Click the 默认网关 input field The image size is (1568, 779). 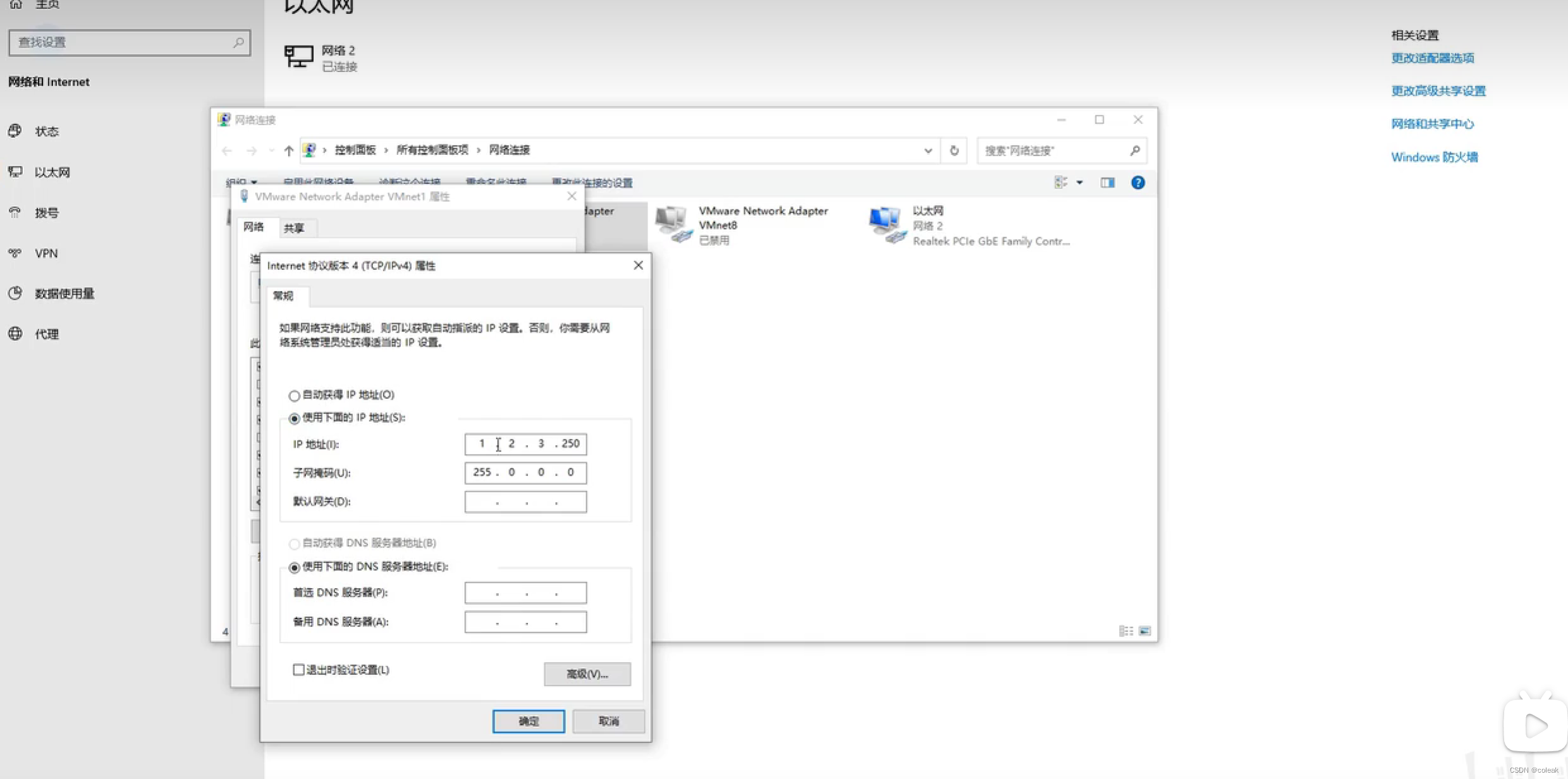click(525, 502)
